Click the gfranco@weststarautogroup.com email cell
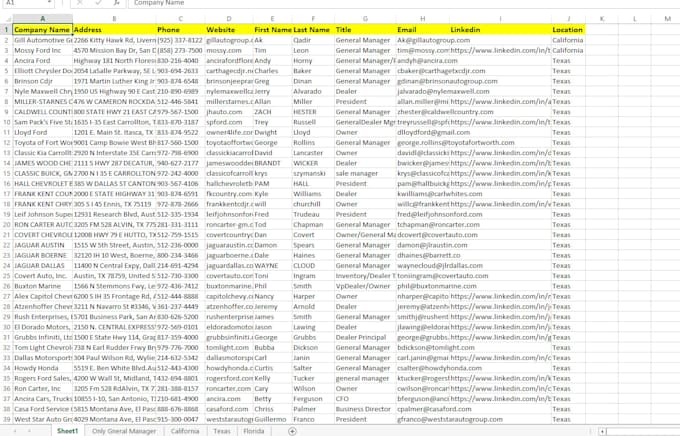This screenshot has height=436, width=680. click(423, 420)
